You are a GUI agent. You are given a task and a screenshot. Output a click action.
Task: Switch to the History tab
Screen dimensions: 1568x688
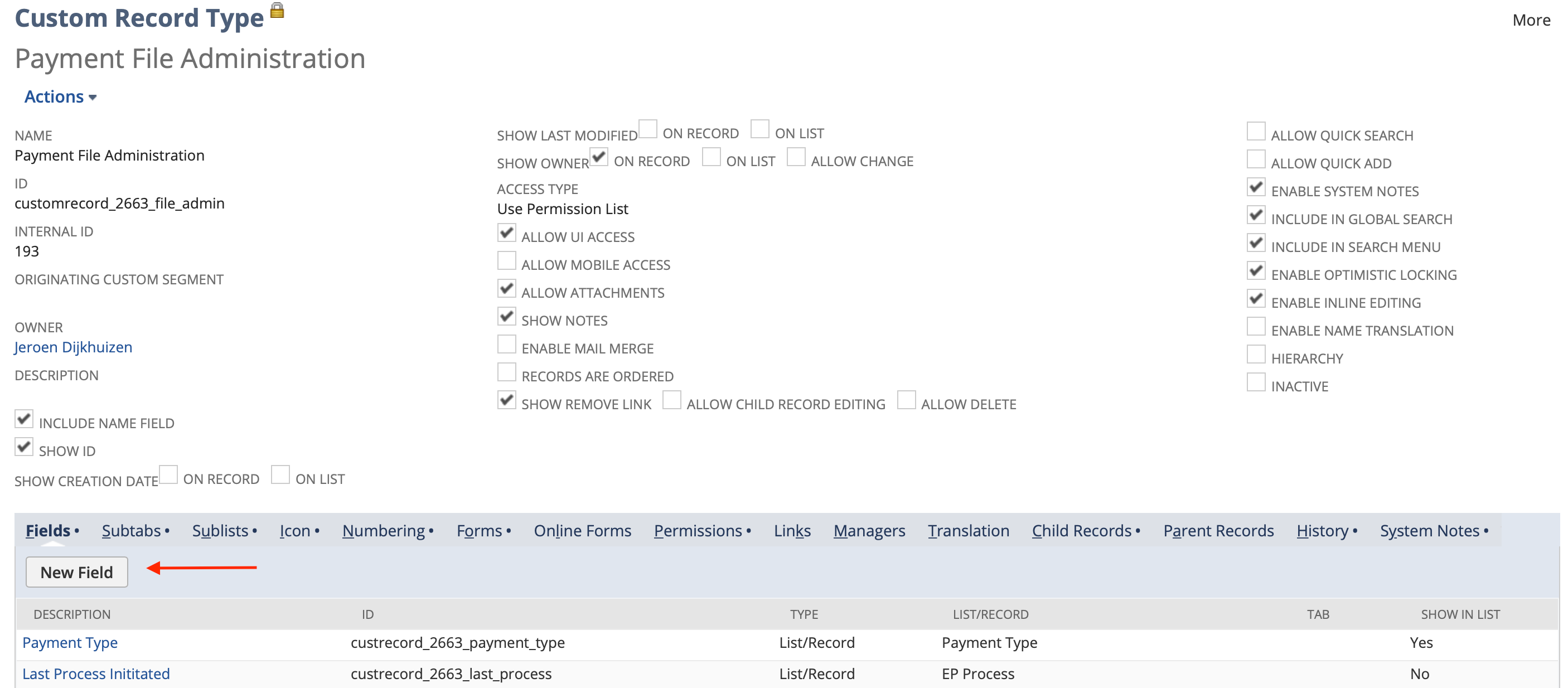coord(1324,530)
